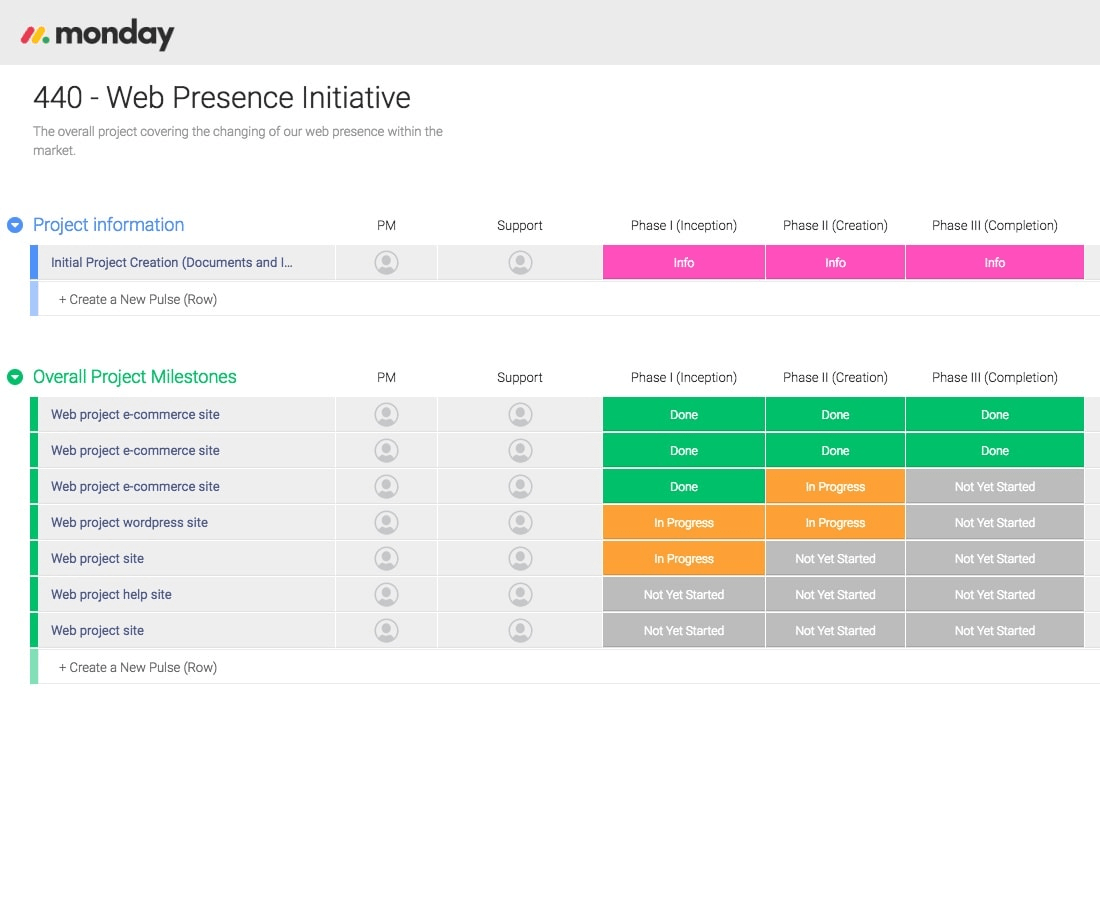Click PM avatar in last Web project site row

[x=386, y=630]
